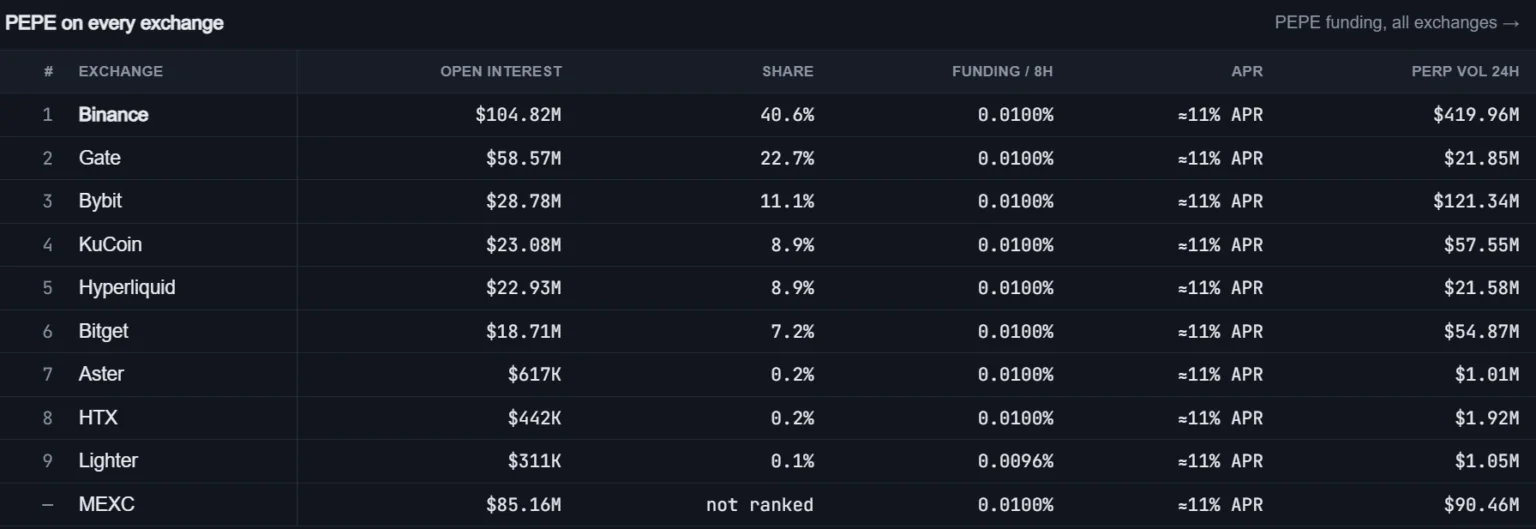
Task: Select the $28.78M open interest value
Action: click(523, 201)
